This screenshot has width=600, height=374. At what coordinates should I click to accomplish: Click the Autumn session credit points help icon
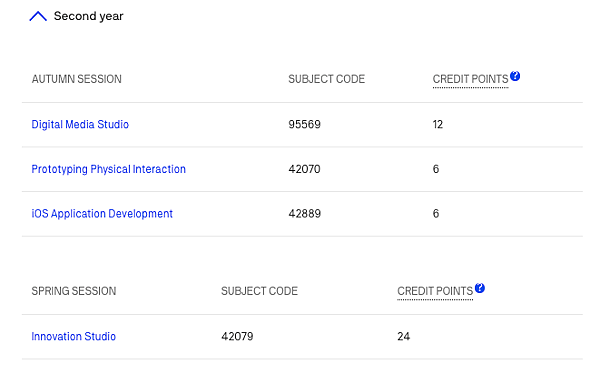click(x=515, y=76)
